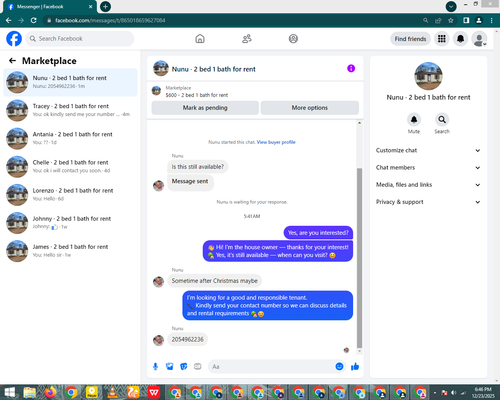The width and height of the screenshot is (500, 400).
Task: Open the Marketplace listing $600 link
Action: pos(197,95)
